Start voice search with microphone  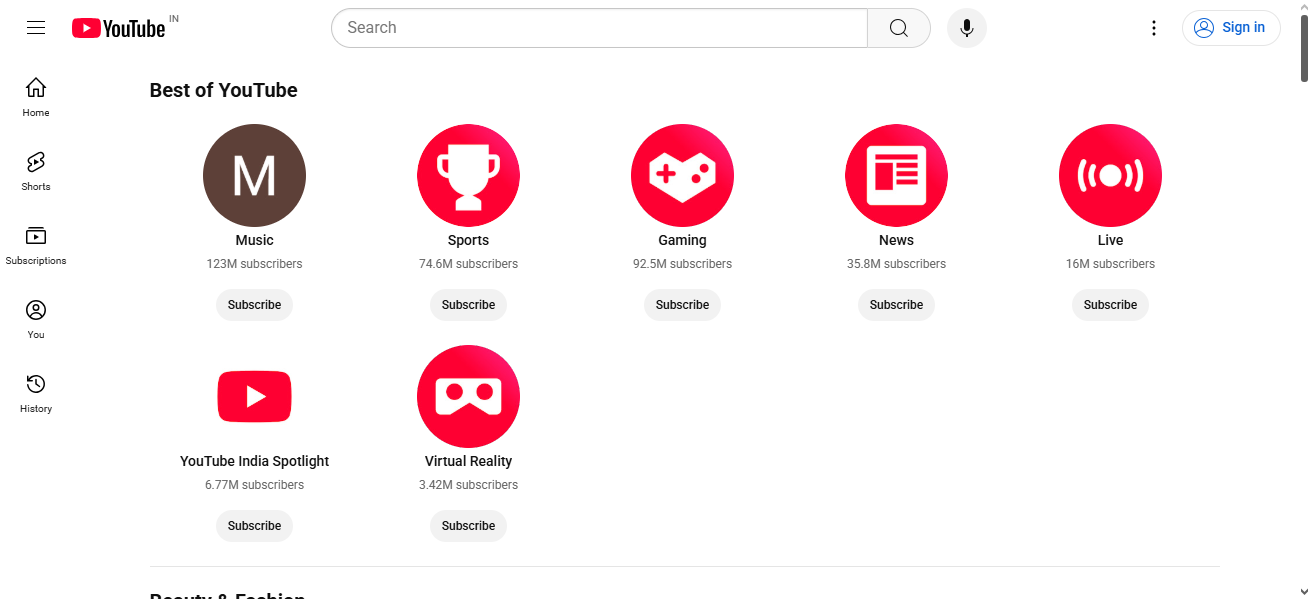(x=967, y=28)
